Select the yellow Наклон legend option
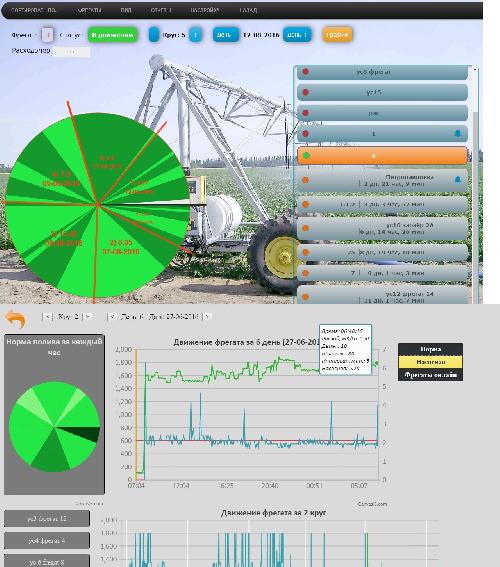Image resolution: width=500 pixels, height=567 pixels. pyautogui.click(x=430, y=362)
